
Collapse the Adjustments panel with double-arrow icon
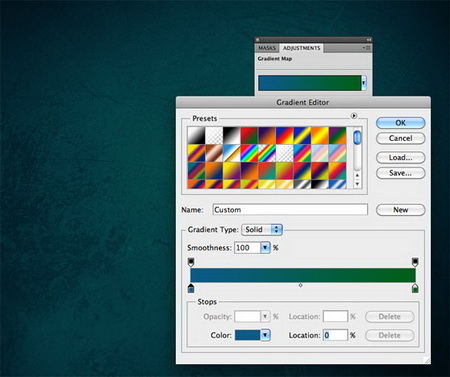tap(369, 40)
